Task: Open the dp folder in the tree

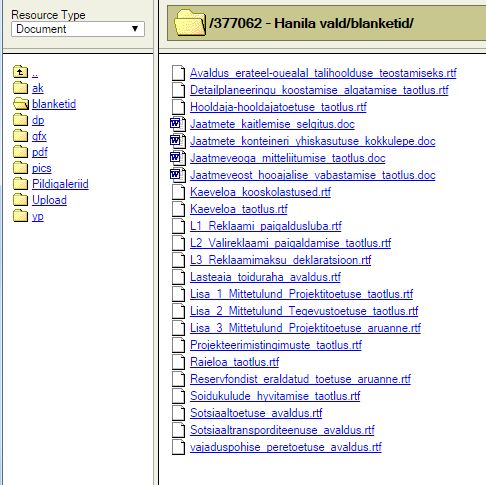Action: pos(38,120)
